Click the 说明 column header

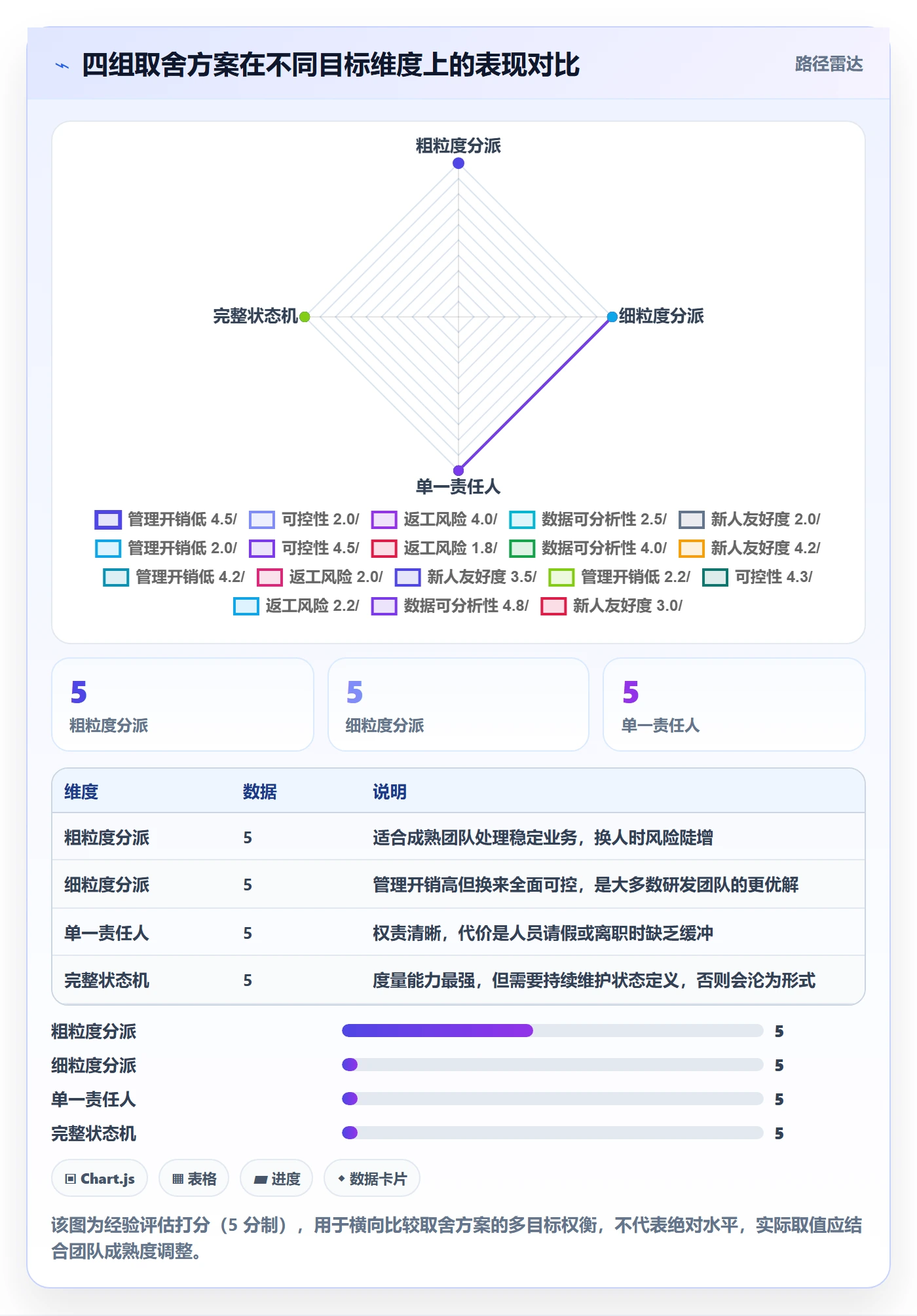[390, 792]
